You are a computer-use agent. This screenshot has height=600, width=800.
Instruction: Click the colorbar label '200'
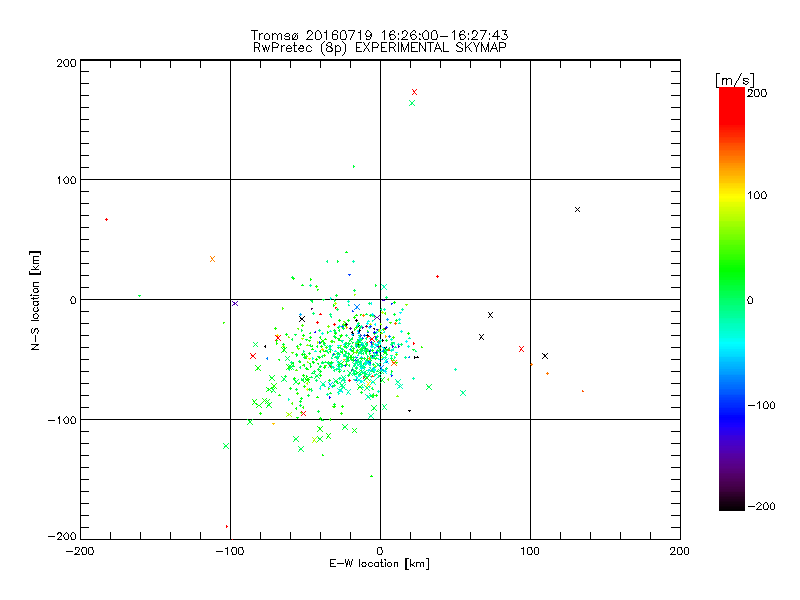click(x=757, y=93)
